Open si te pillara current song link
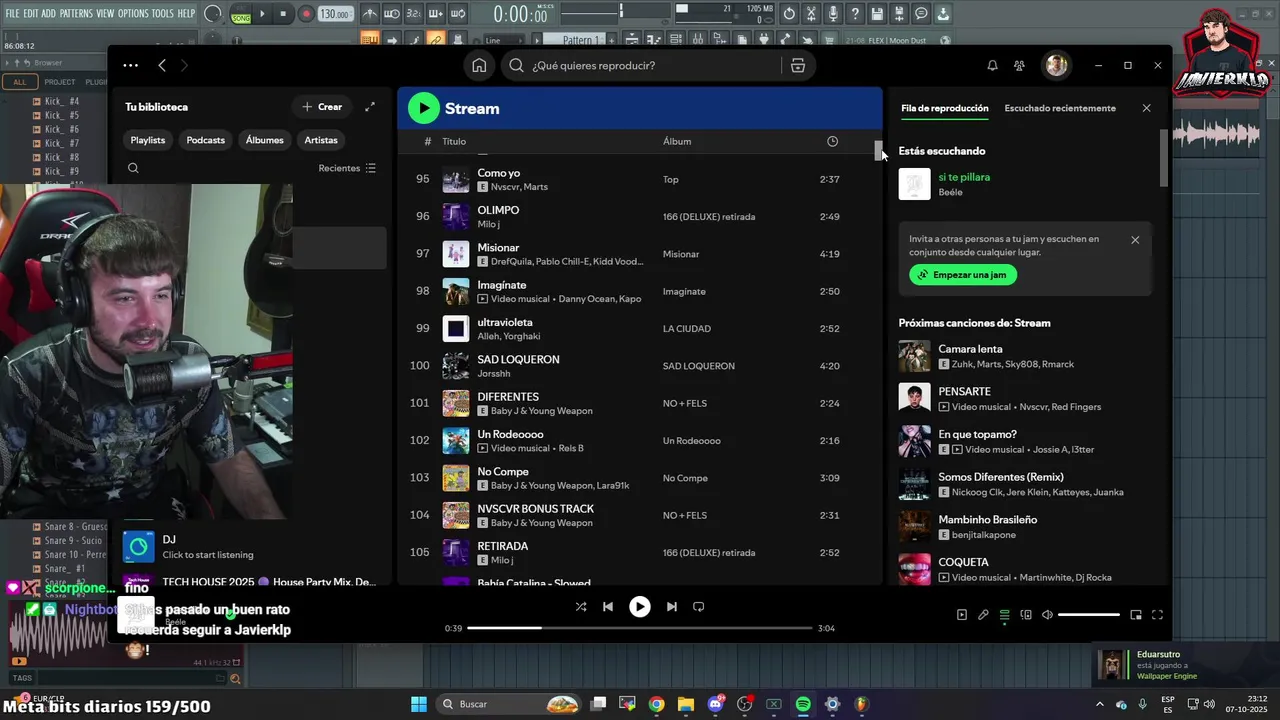The height and width of the screenshot is (720, 1280). click(x=964, y=177)
